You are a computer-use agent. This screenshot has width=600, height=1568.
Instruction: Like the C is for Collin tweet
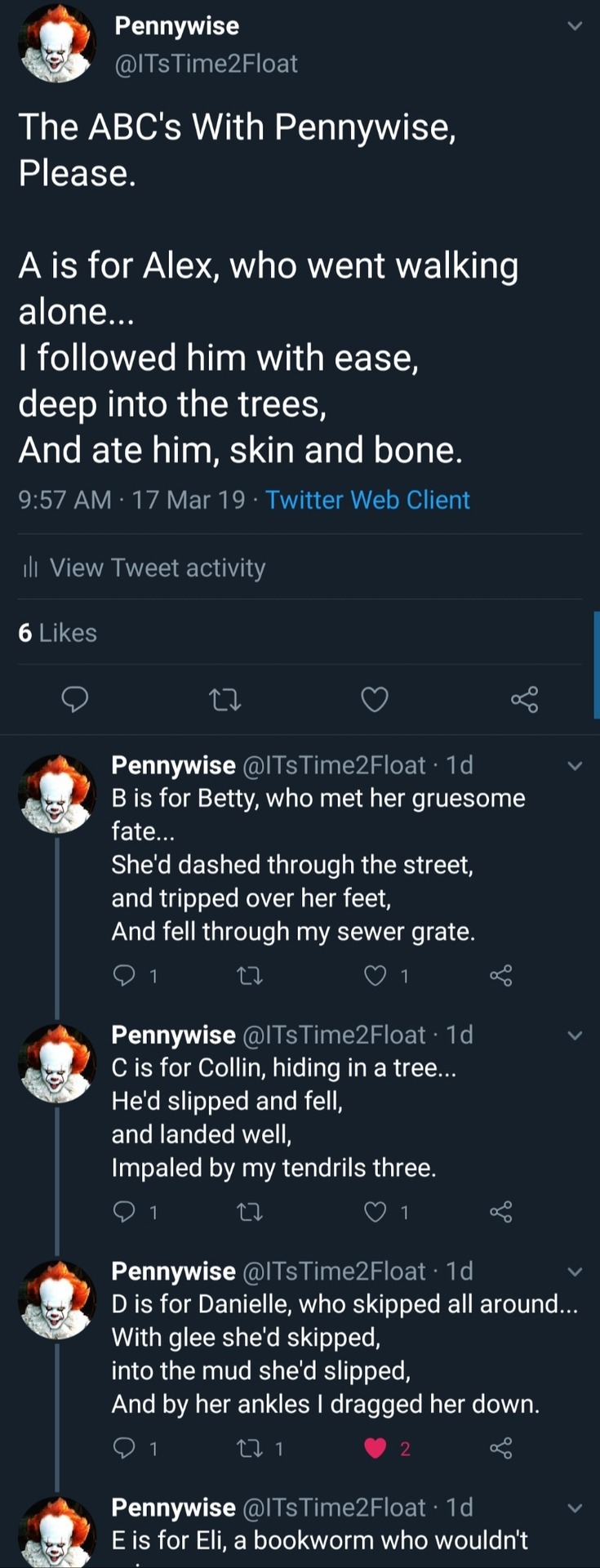(x=375, y=1212)
